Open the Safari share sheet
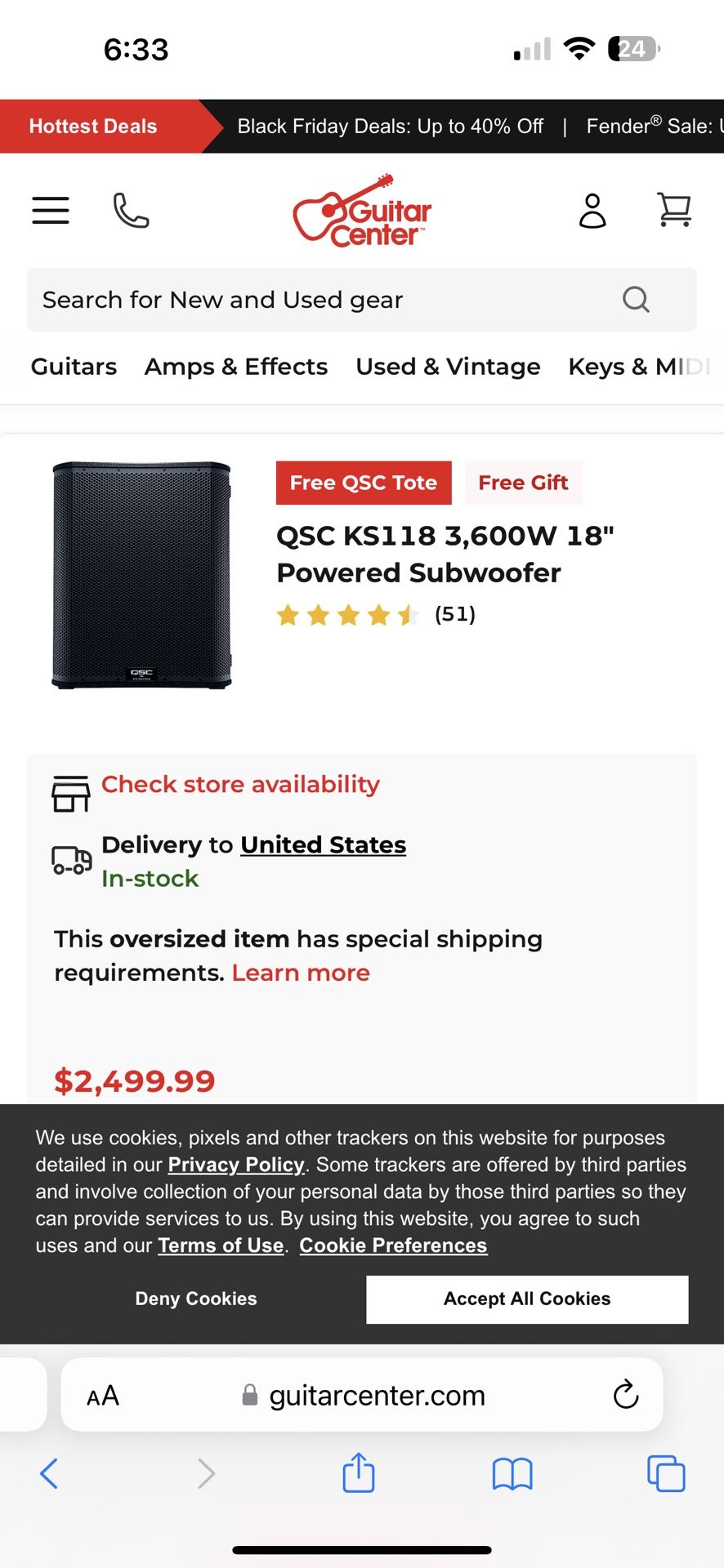Image resolution: width=724 pixels, height=1568 pixels. pos(359,1473)
